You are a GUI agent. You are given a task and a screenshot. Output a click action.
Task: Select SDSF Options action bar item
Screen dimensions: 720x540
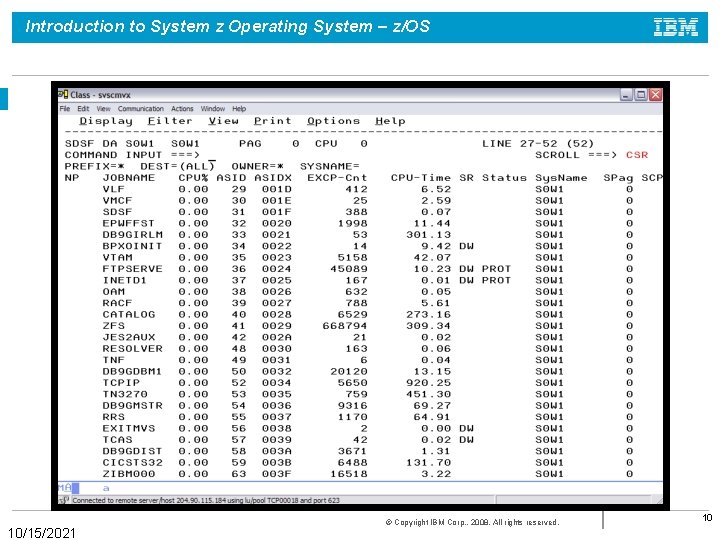333,121
